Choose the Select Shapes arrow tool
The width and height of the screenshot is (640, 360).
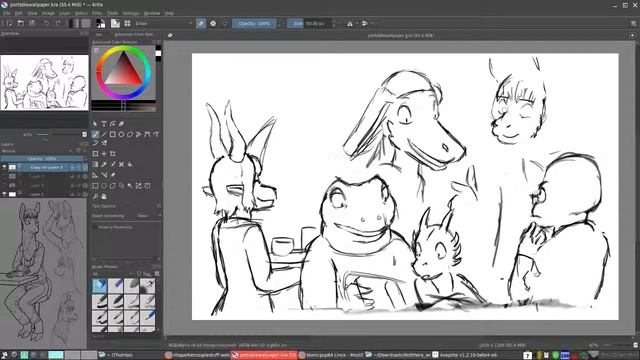coord(95,124)
